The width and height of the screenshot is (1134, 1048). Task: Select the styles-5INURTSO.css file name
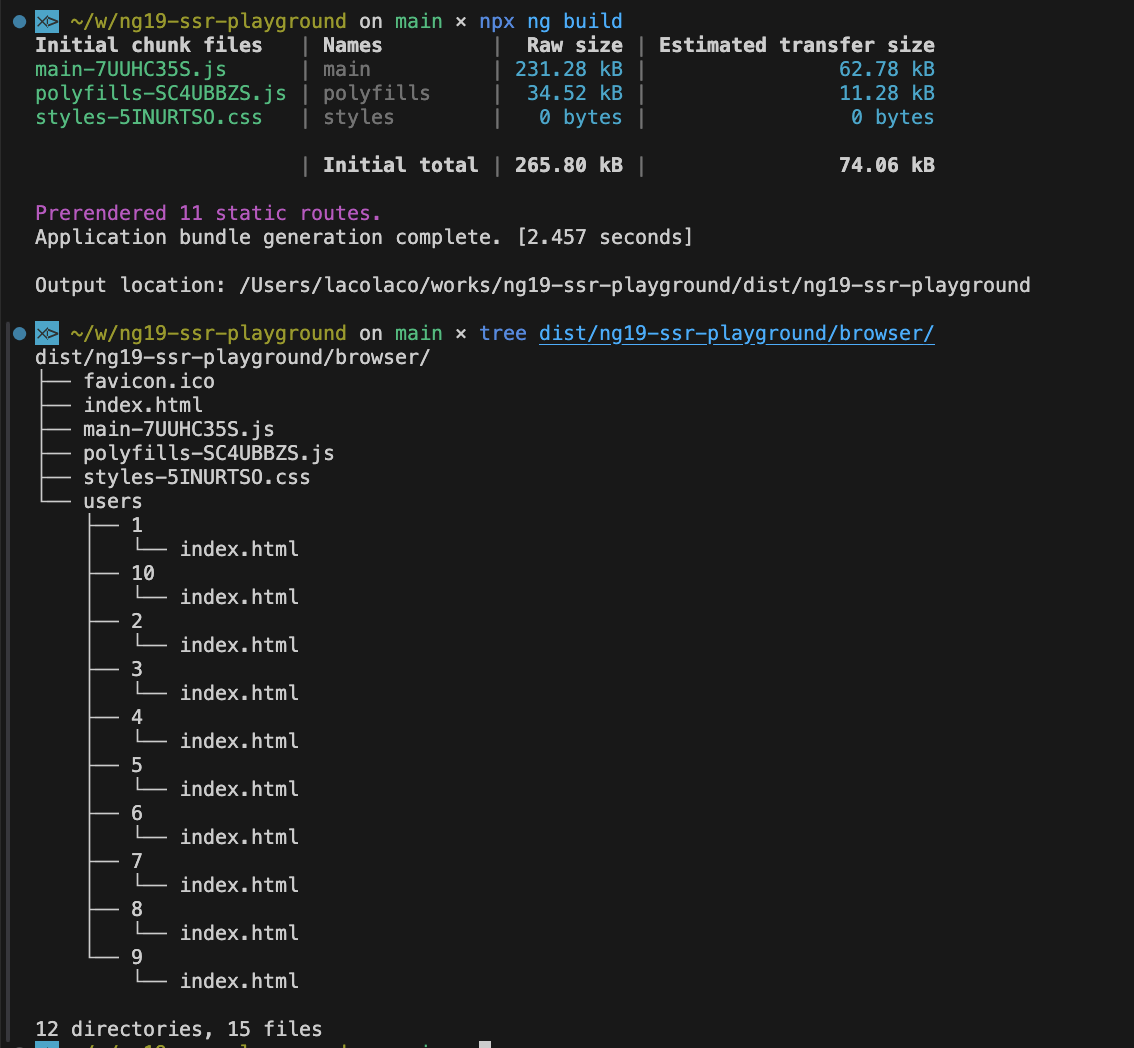pyautogui.click(x=196, y=476)
